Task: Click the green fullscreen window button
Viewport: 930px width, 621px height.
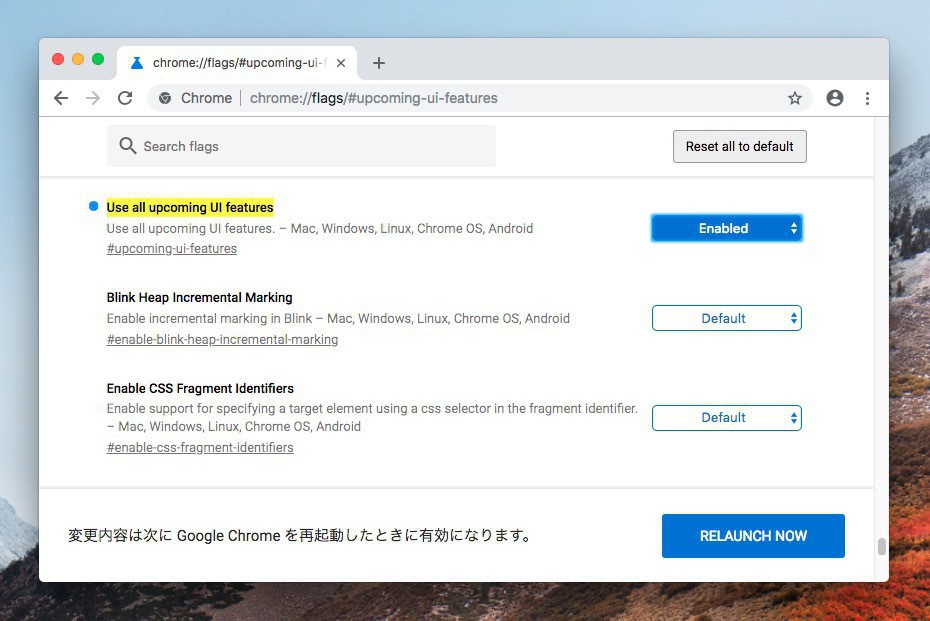Action: coord(98,59)
